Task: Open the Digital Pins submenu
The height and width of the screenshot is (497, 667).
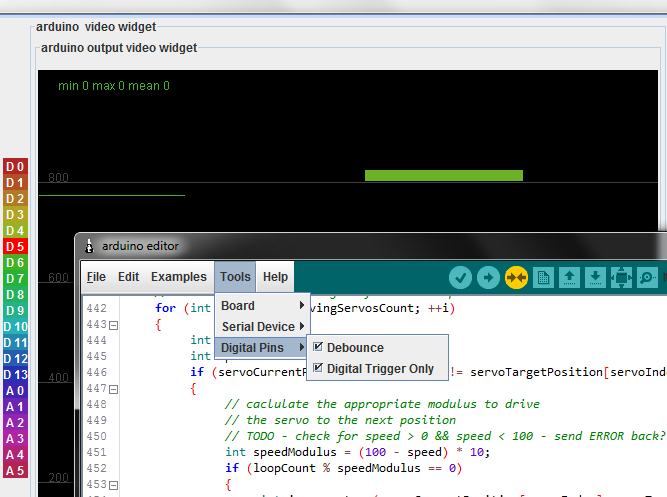Action: tap(262, 347)
